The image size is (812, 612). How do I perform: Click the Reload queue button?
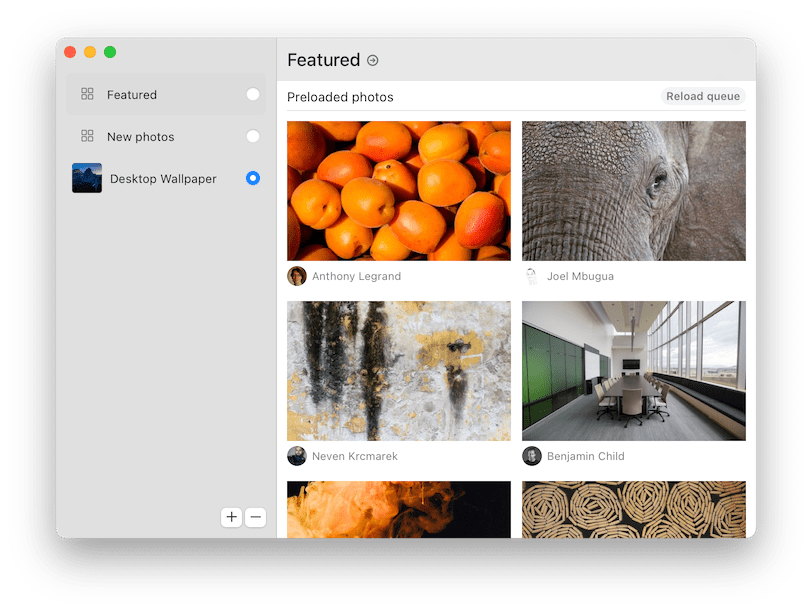coord(703,96)
